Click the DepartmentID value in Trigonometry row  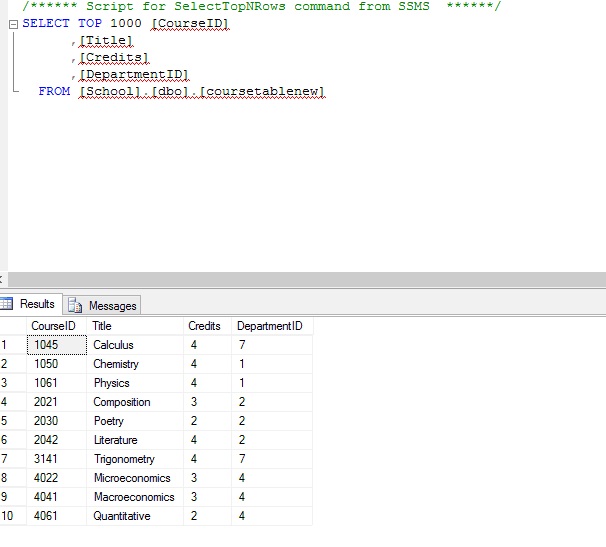pyautogui.click(x=272, y=458)
